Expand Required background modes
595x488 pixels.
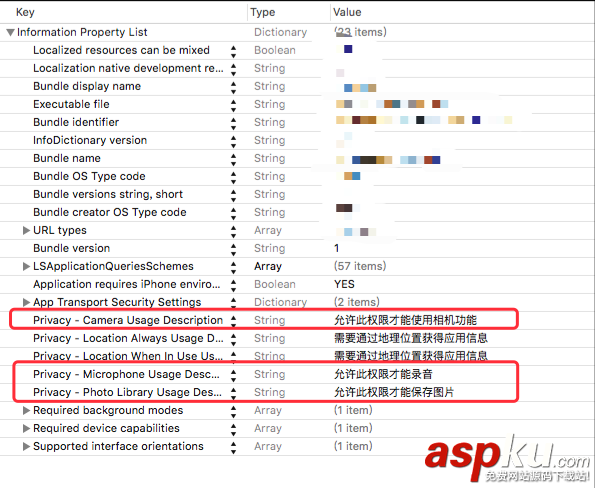tap(26, 410)
